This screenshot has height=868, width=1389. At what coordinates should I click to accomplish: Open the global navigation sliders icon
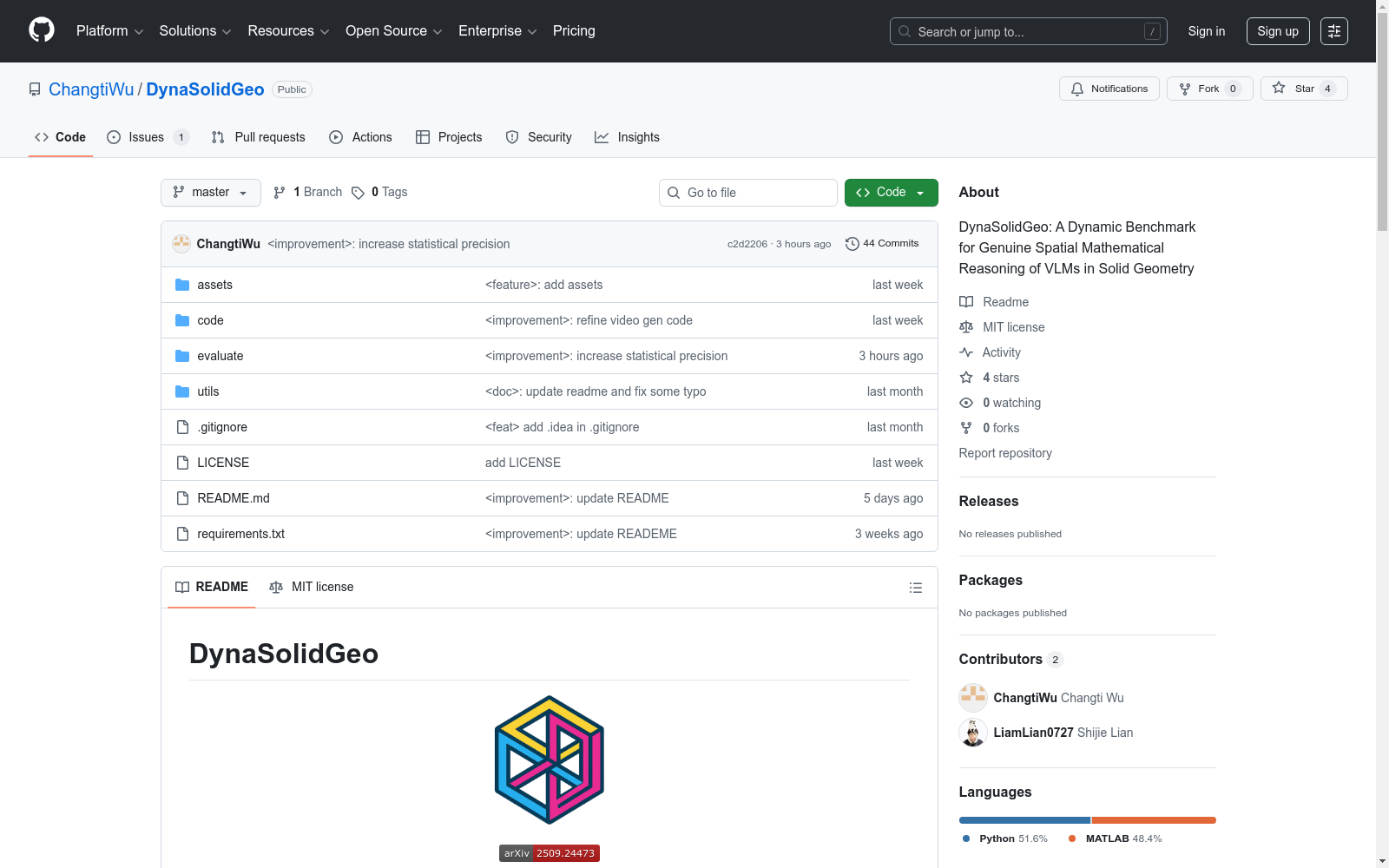(x=1334, y=31)
